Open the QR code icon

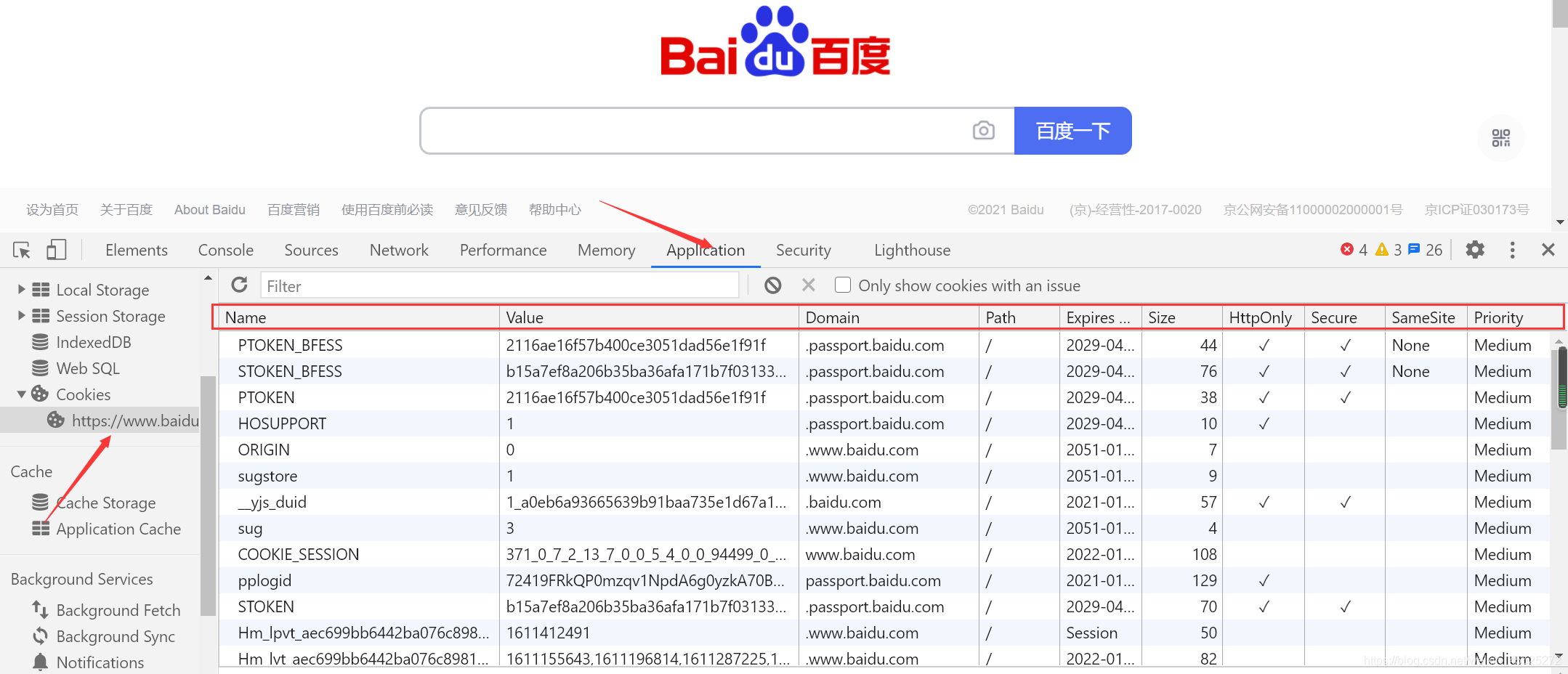[1500, 137]
